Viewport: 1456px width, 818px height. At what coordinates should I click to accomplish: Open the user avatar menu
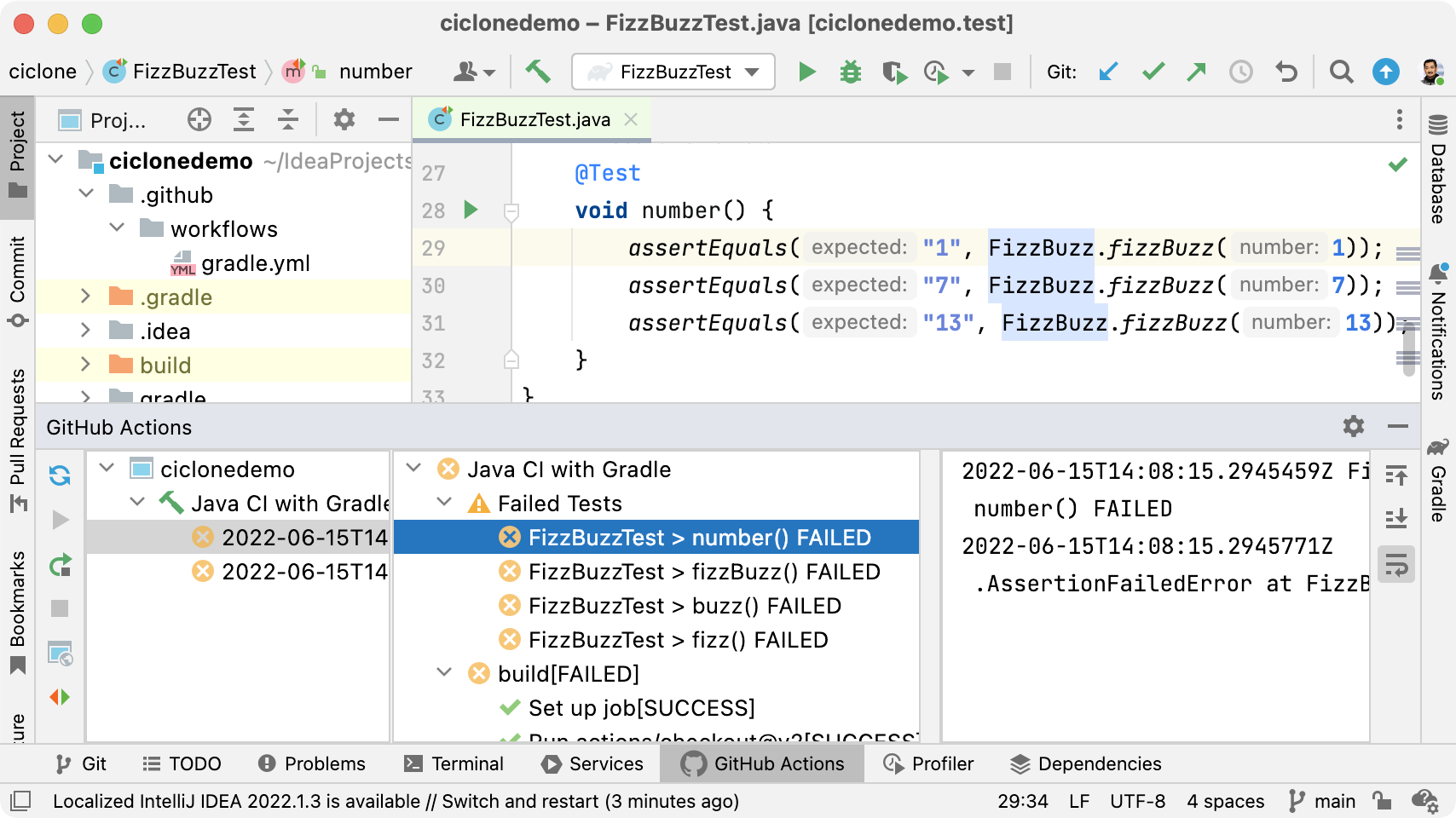coord(1431,72)
